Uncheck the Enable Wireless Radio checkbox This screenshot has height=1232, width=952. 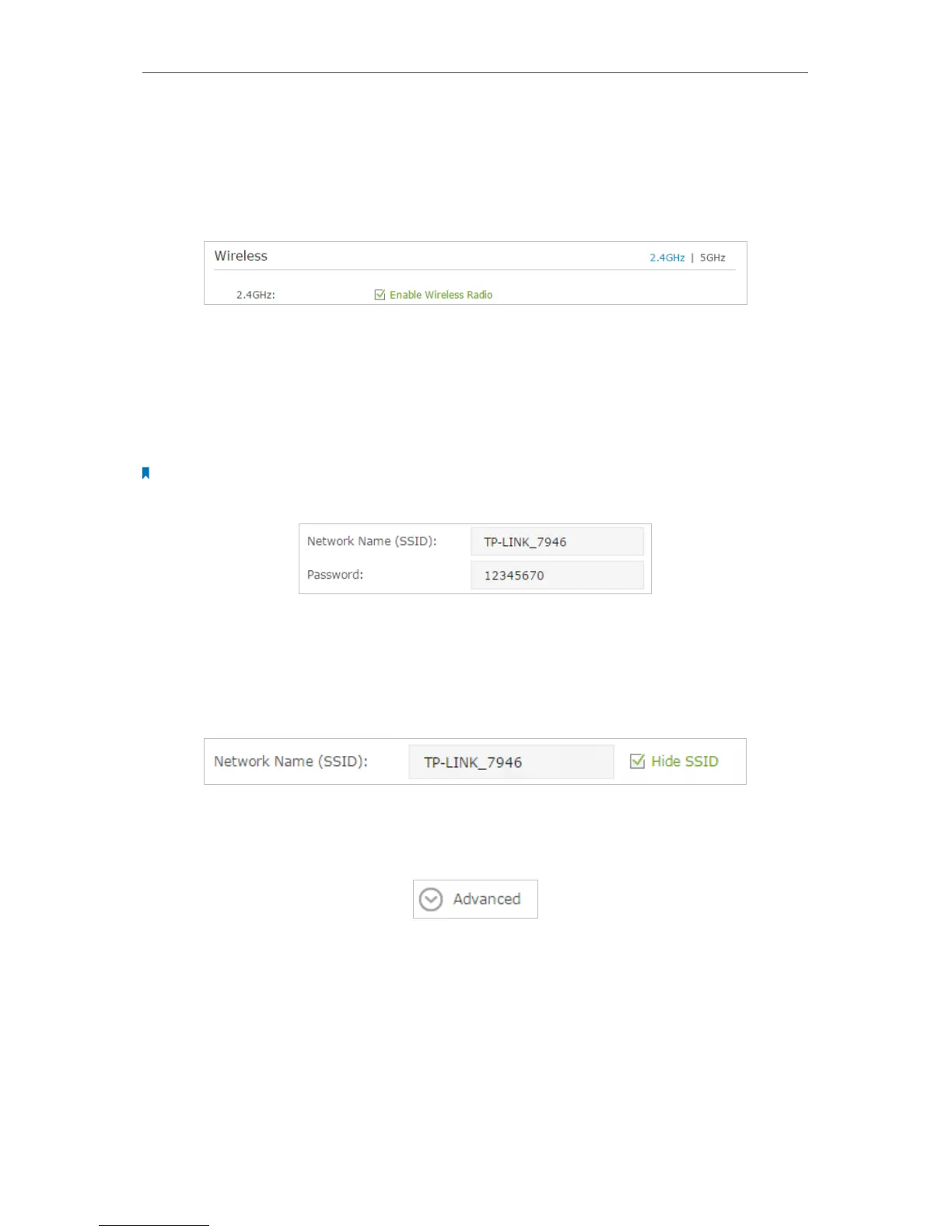point(380,295)
